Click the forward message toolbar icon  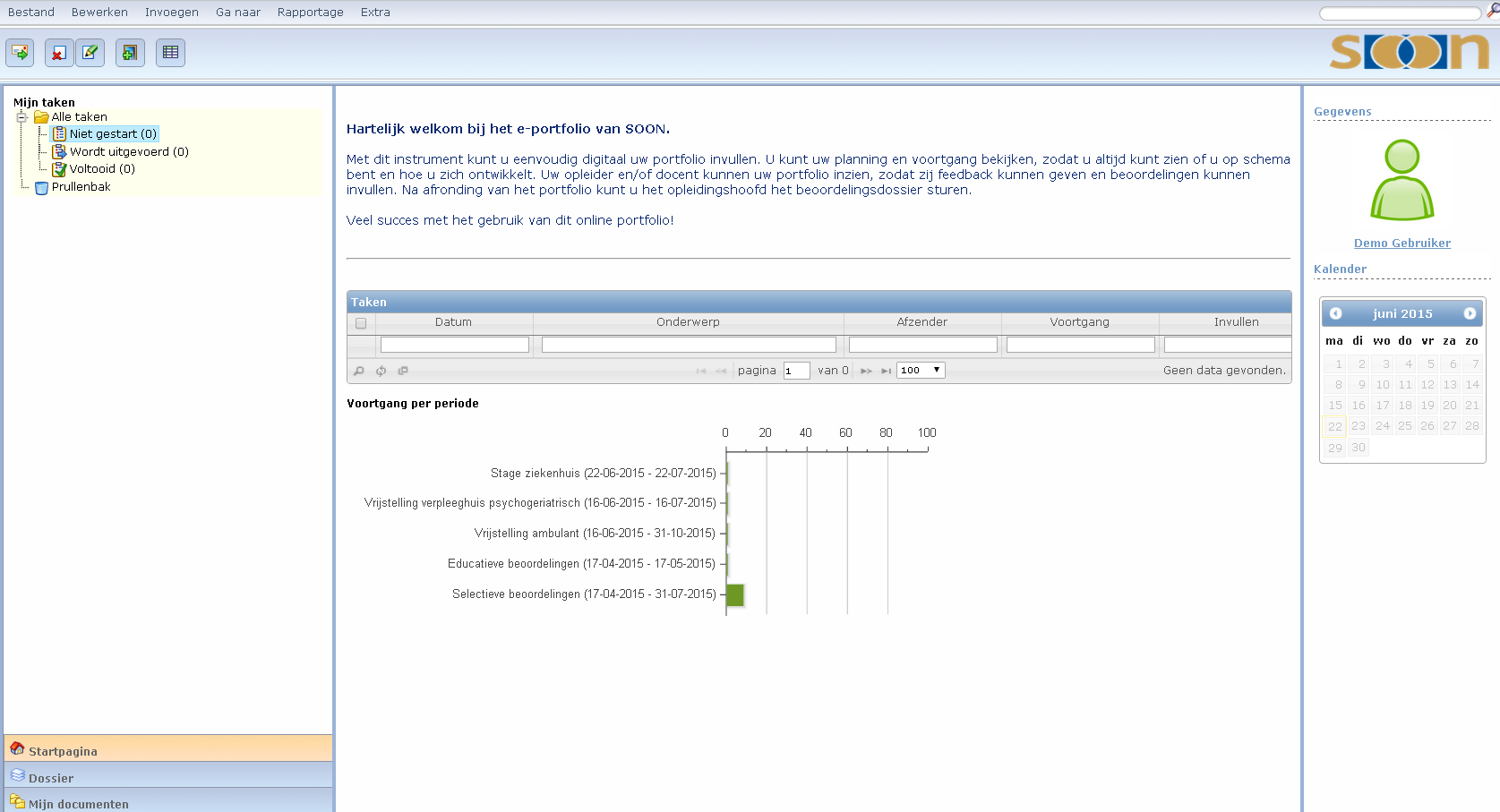coord(20,53)
